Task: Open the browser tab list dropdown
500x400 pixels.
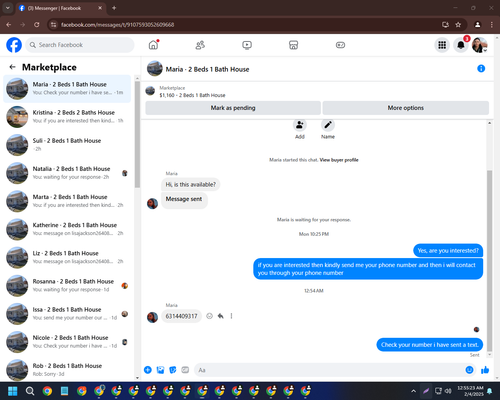Action: click(x=8, y=8)
